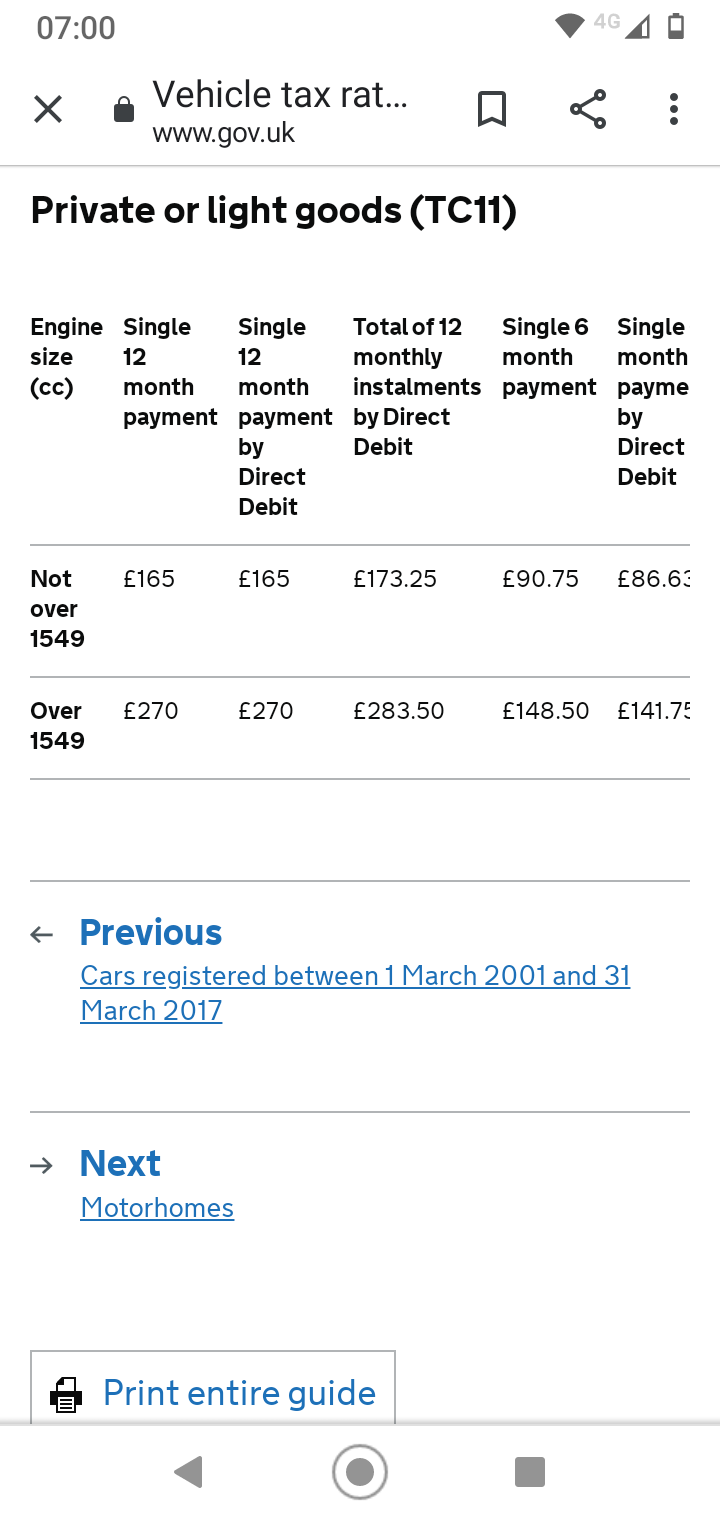This screenshot has height=1520, width=720.
Task: Tap the left arrow beside Previous
Action: click(x=42, y=935)
